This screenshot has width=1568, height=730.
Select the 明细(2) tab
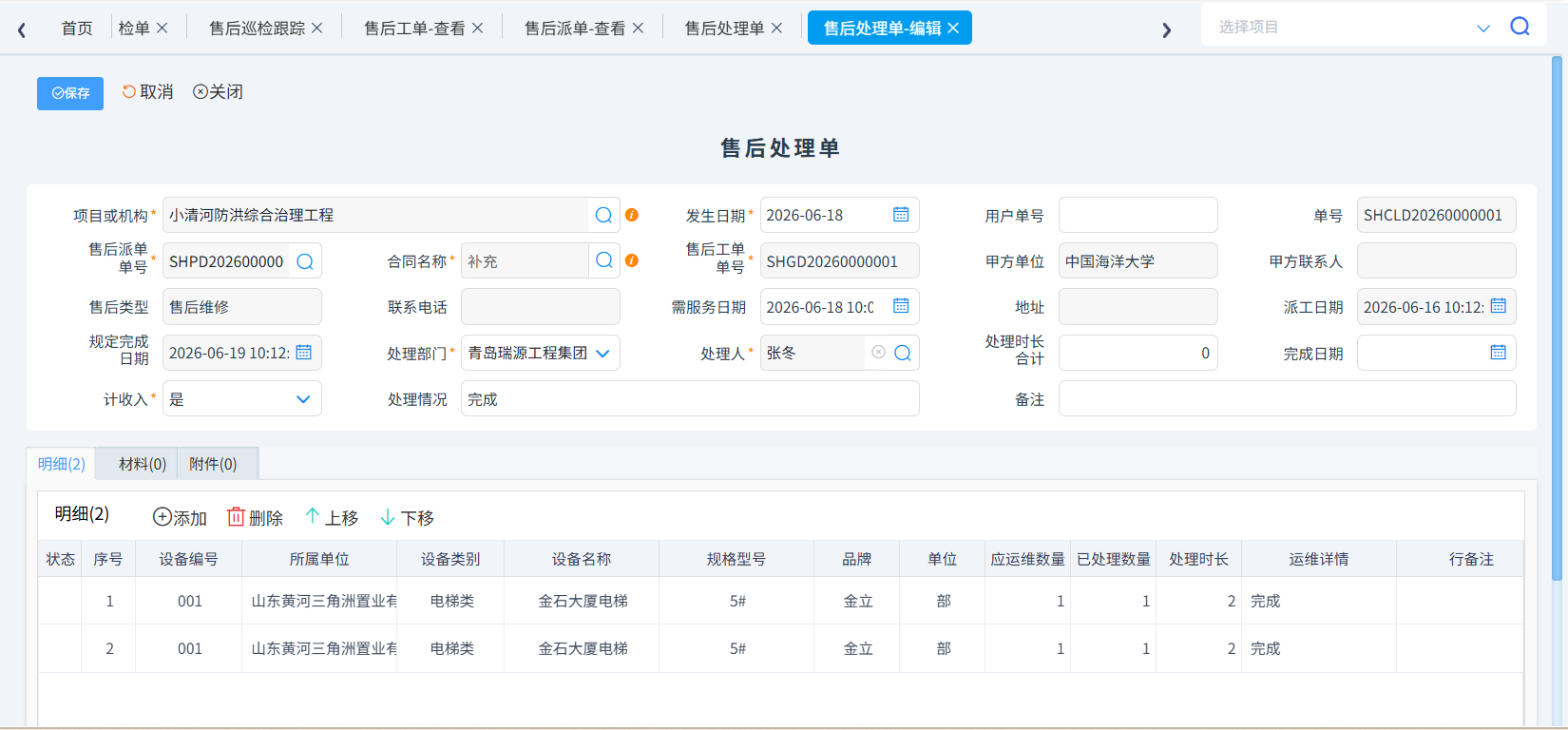click(x=62, y=464)
